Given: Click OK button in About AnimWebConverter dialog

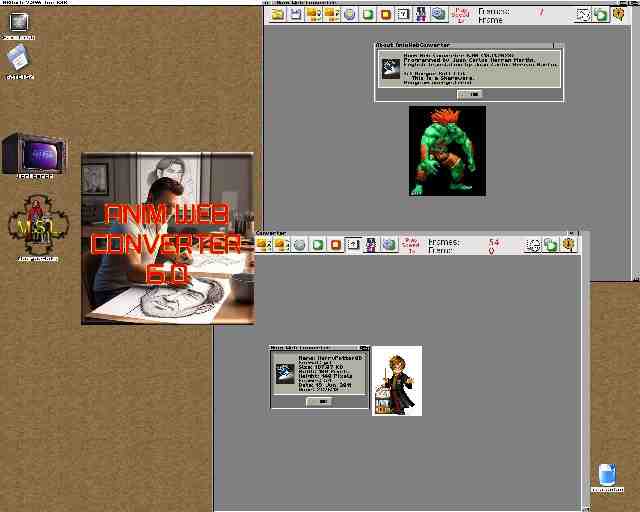Looking at the screenshot, I should tap(469, 94).
